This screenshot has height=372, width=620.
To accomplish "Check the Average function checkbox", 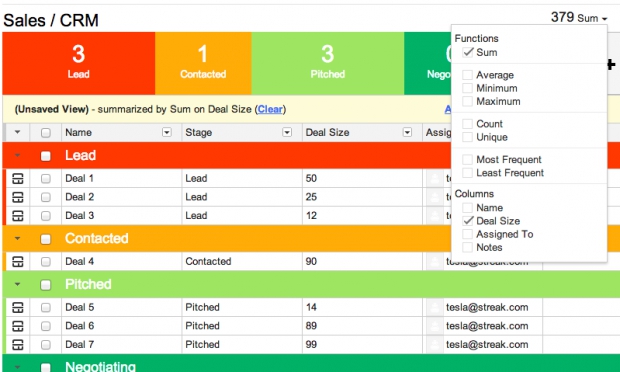I will (467, 75).
